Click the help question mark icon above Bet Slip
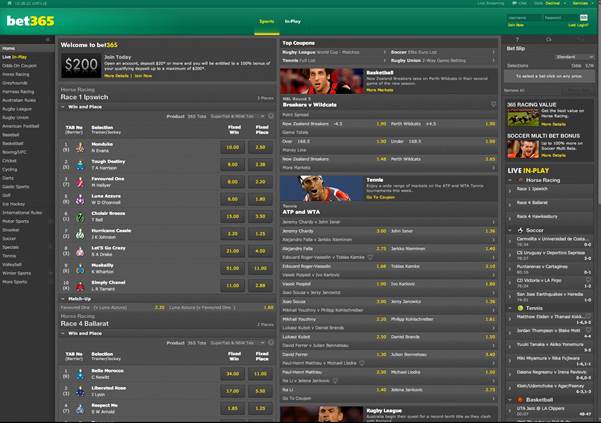The width and height of the screenshot is (601, 423). pos(517,39)
